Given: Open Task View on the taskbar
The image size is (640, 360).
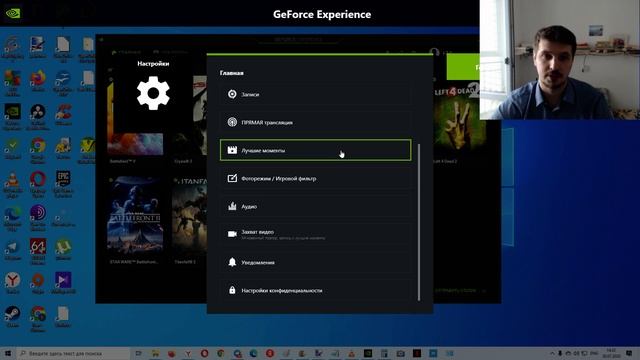Looking at the screenshot, I should 138,353.
